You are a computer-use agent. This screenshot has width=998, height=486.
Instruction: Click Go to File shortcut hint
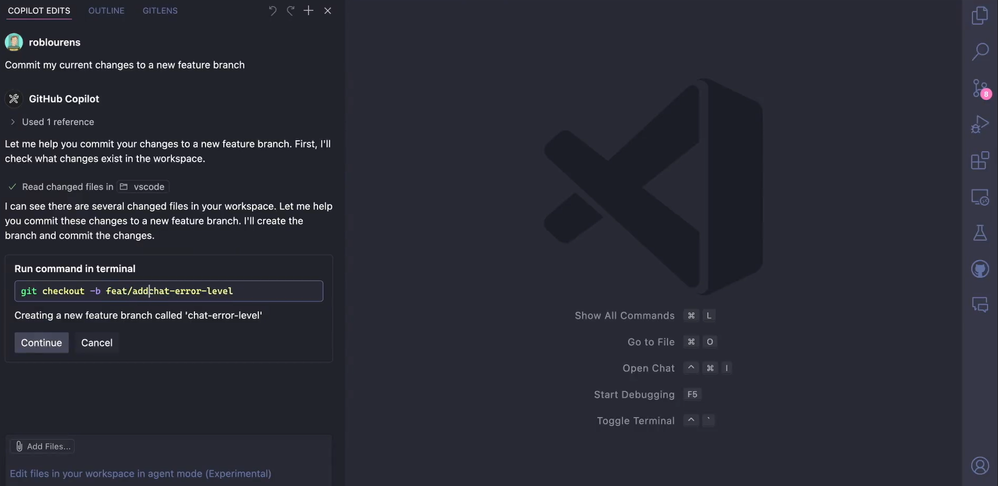(671, 342)
